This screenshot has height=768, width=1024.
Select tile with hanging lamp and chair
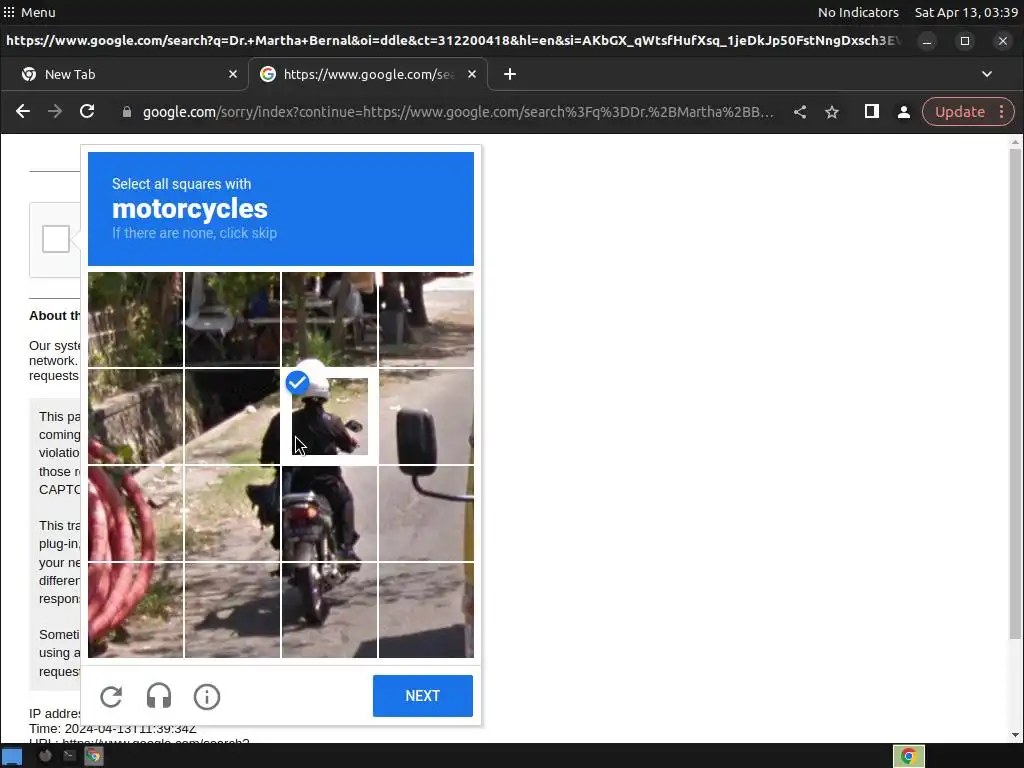tap(232, 320)
